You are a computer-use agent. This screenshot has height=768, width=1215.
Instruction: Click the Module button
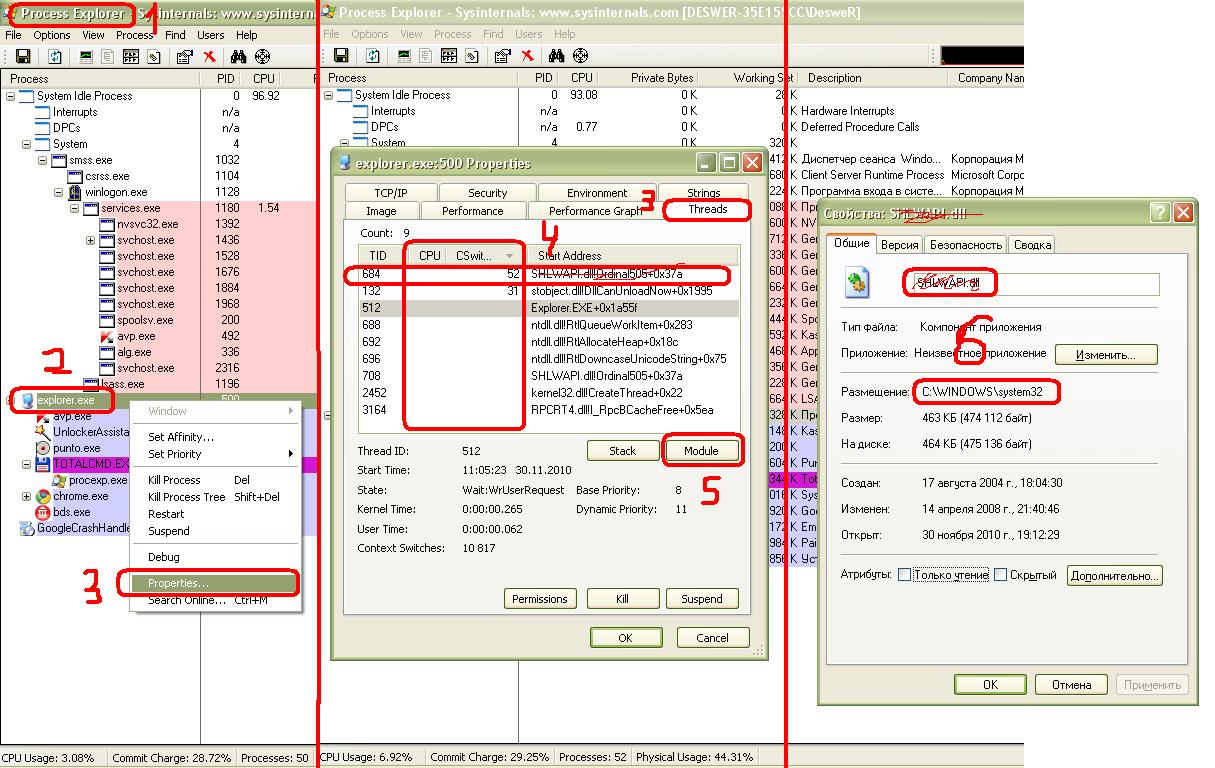(701, 450)
